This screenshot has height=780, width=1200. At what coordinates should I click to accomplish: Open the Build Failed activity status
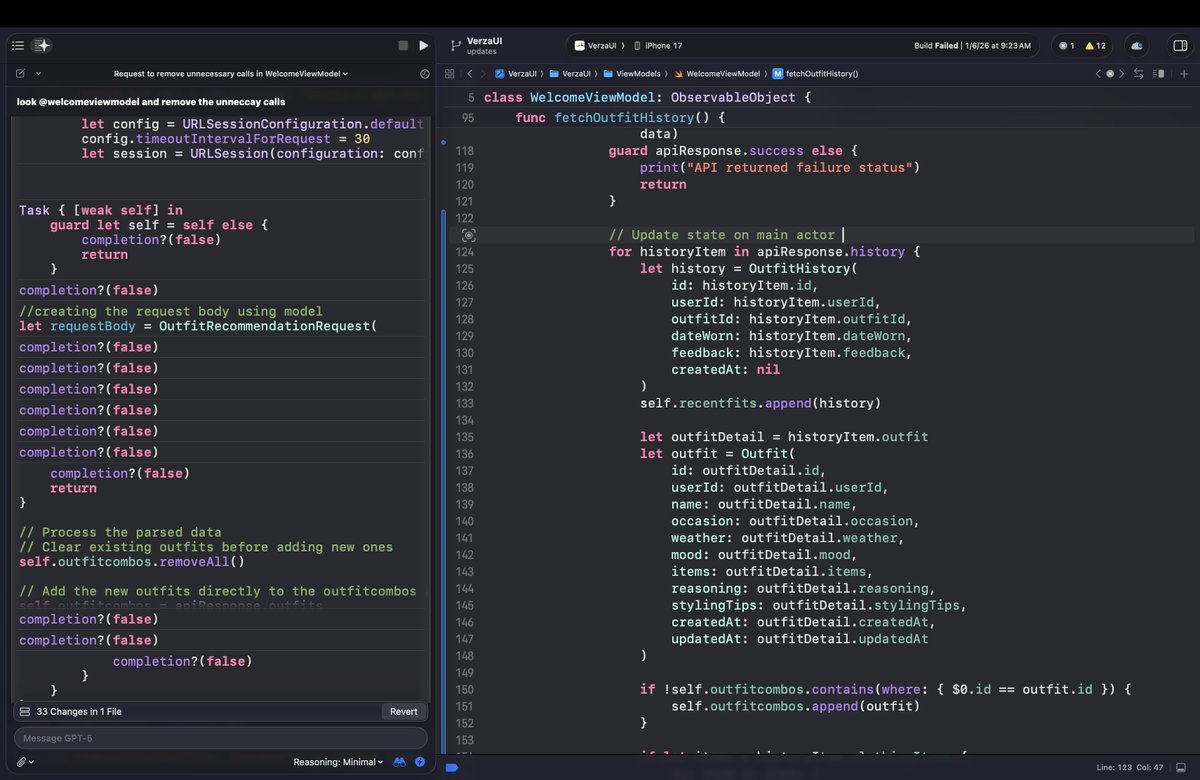pyautogui.click(x=972, y=46)
